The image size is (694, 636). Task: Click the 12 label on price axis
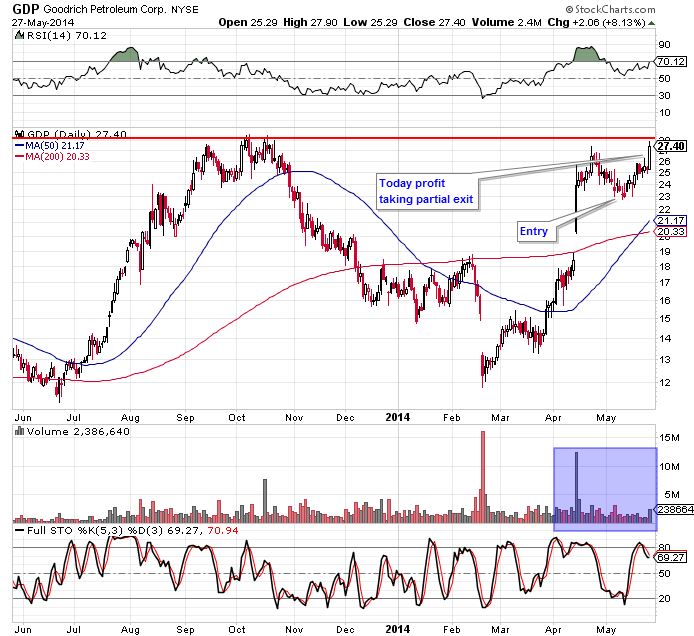[665, 383]
